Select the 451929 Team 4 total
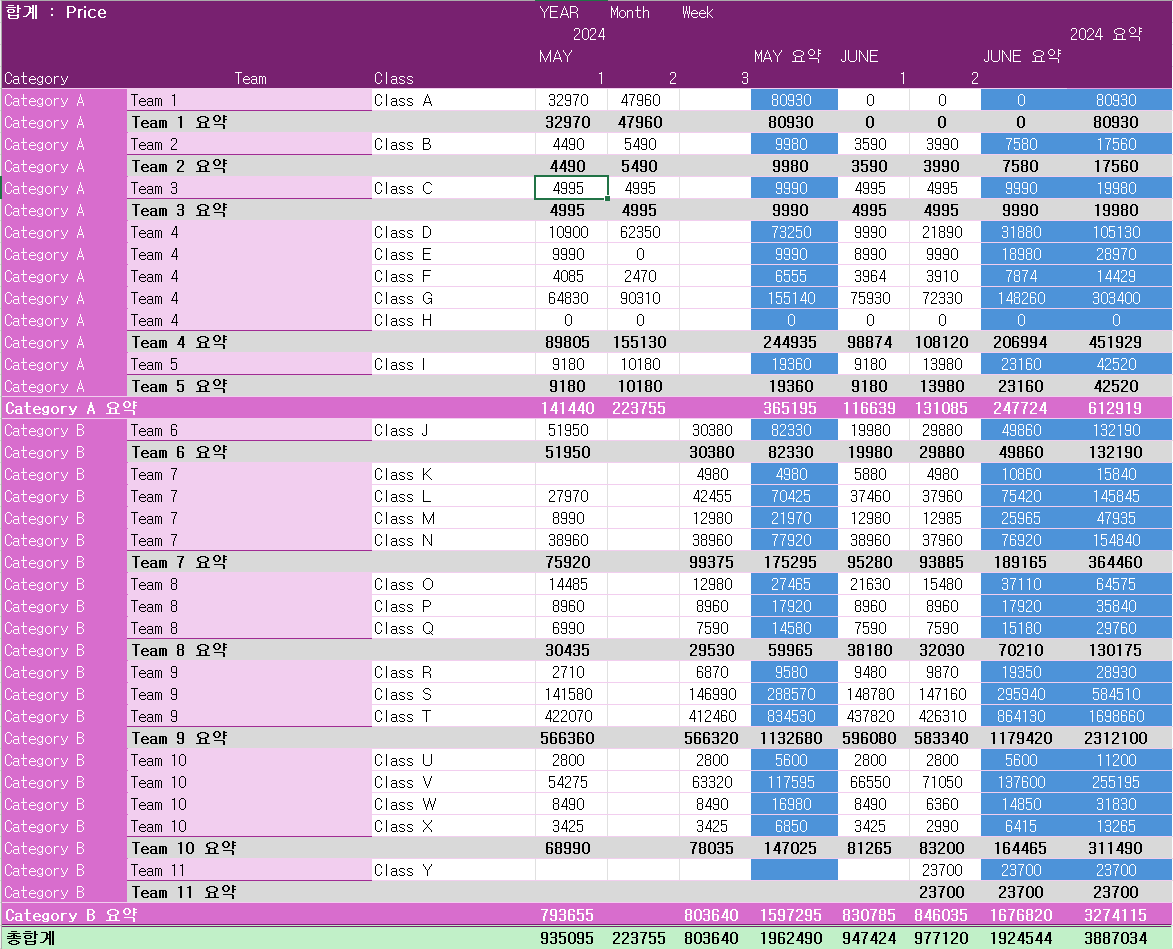Screen dimensions: 1173x949 [1115, 342]
